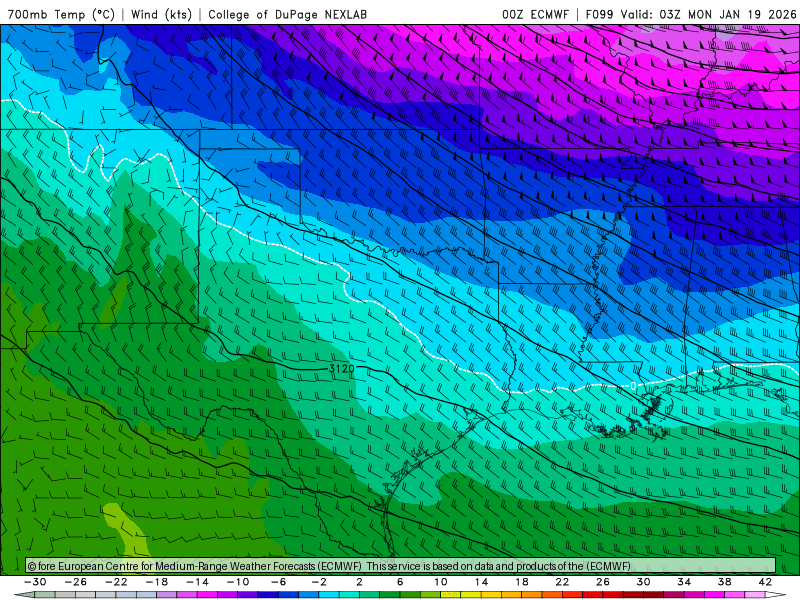Click the "2" colorbar value
Screen dimensions: 800x600
[360, 582]
